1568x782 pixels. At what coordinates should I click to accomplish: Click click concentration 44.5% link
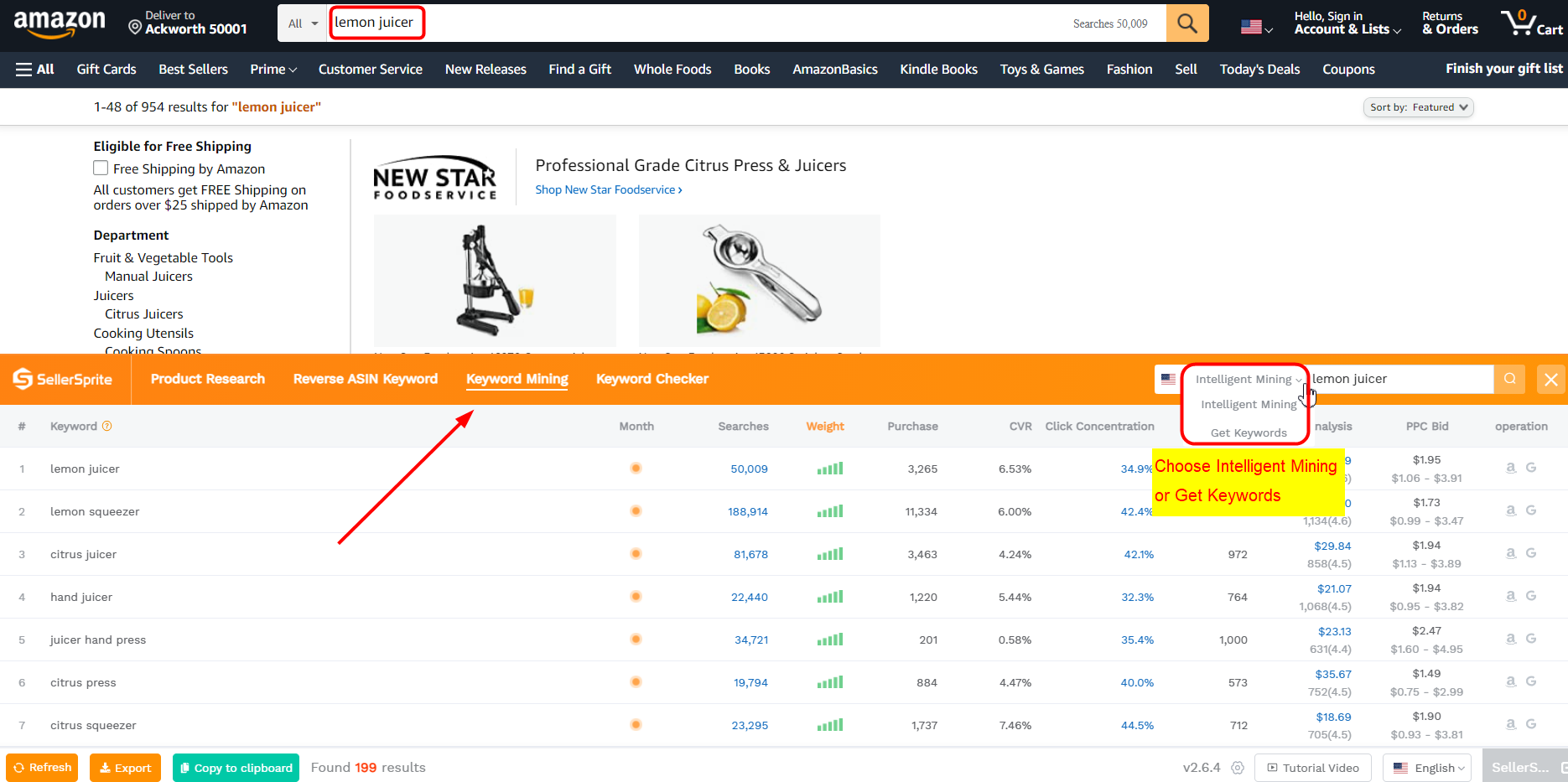point(1137,726)
